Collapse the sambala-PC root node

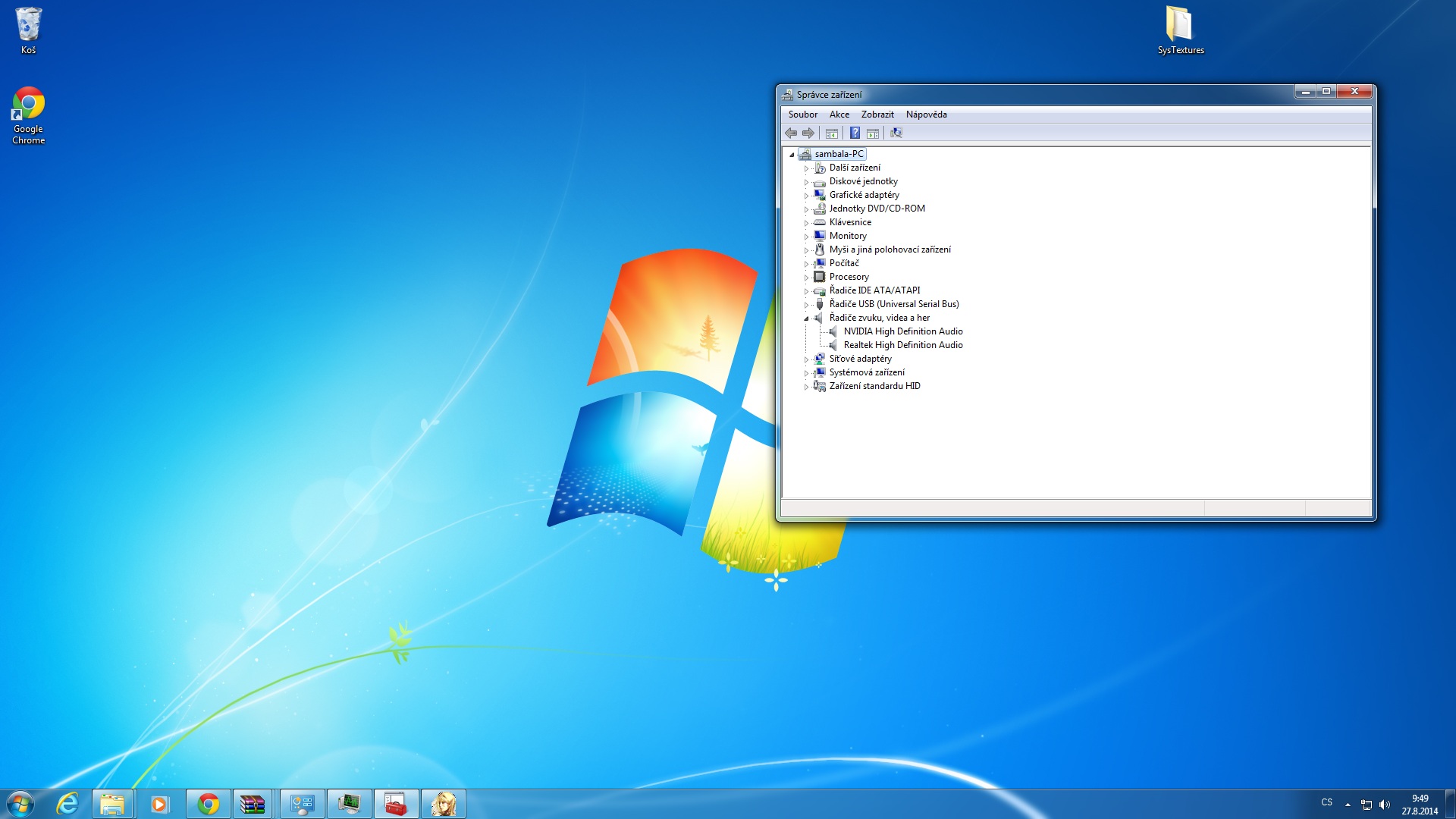coord(792,155)
